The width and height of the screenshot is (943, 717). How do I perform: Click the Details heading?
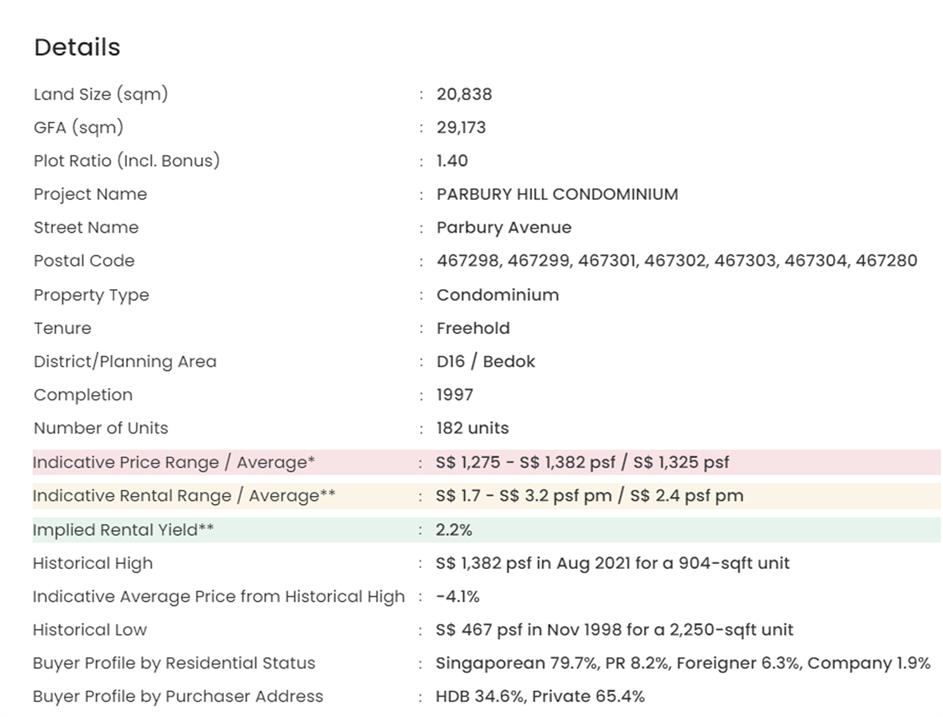pyautogui.click(x=77, y=47)
